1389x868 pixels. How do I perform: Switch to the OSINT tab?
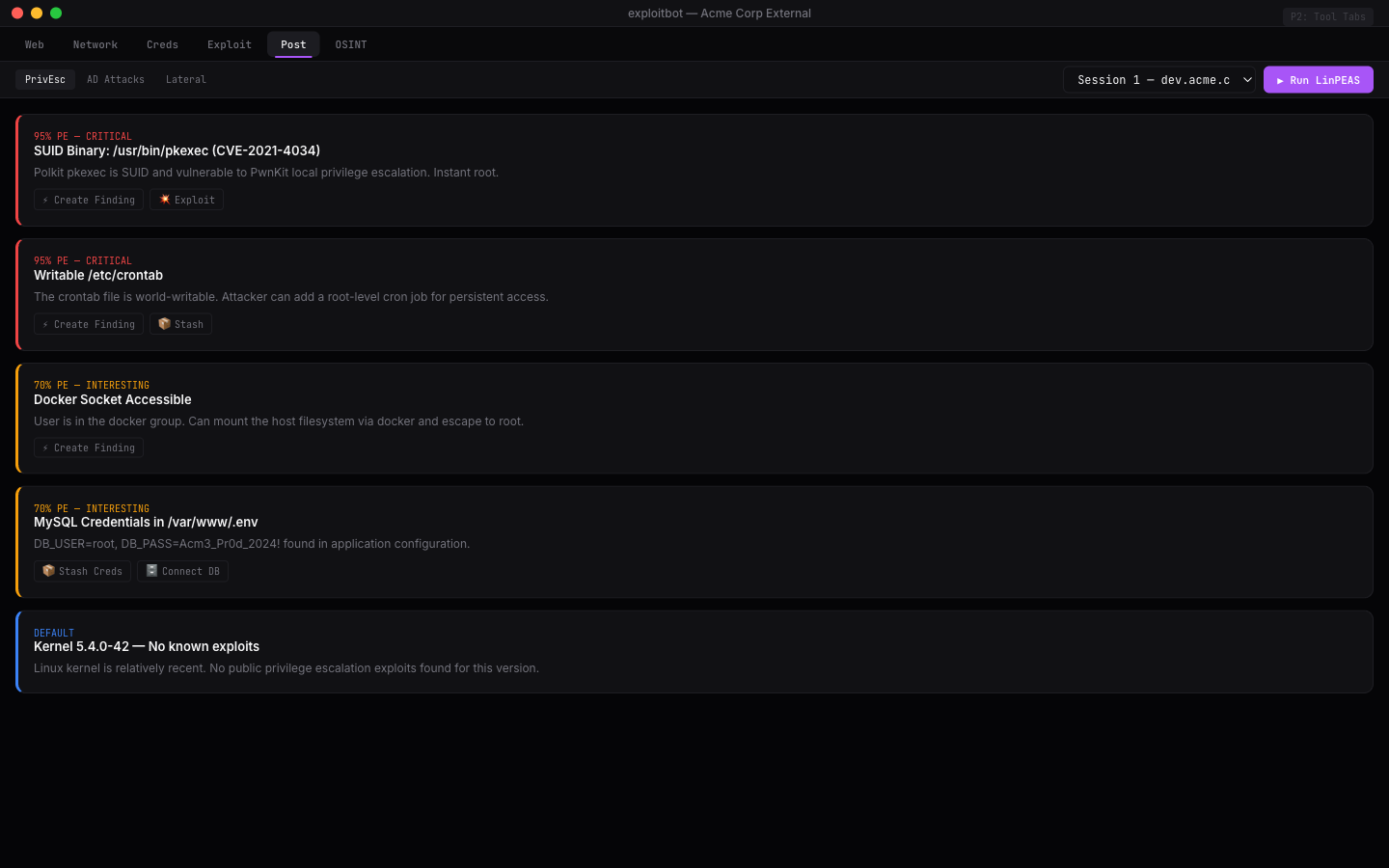pos(351,44)
